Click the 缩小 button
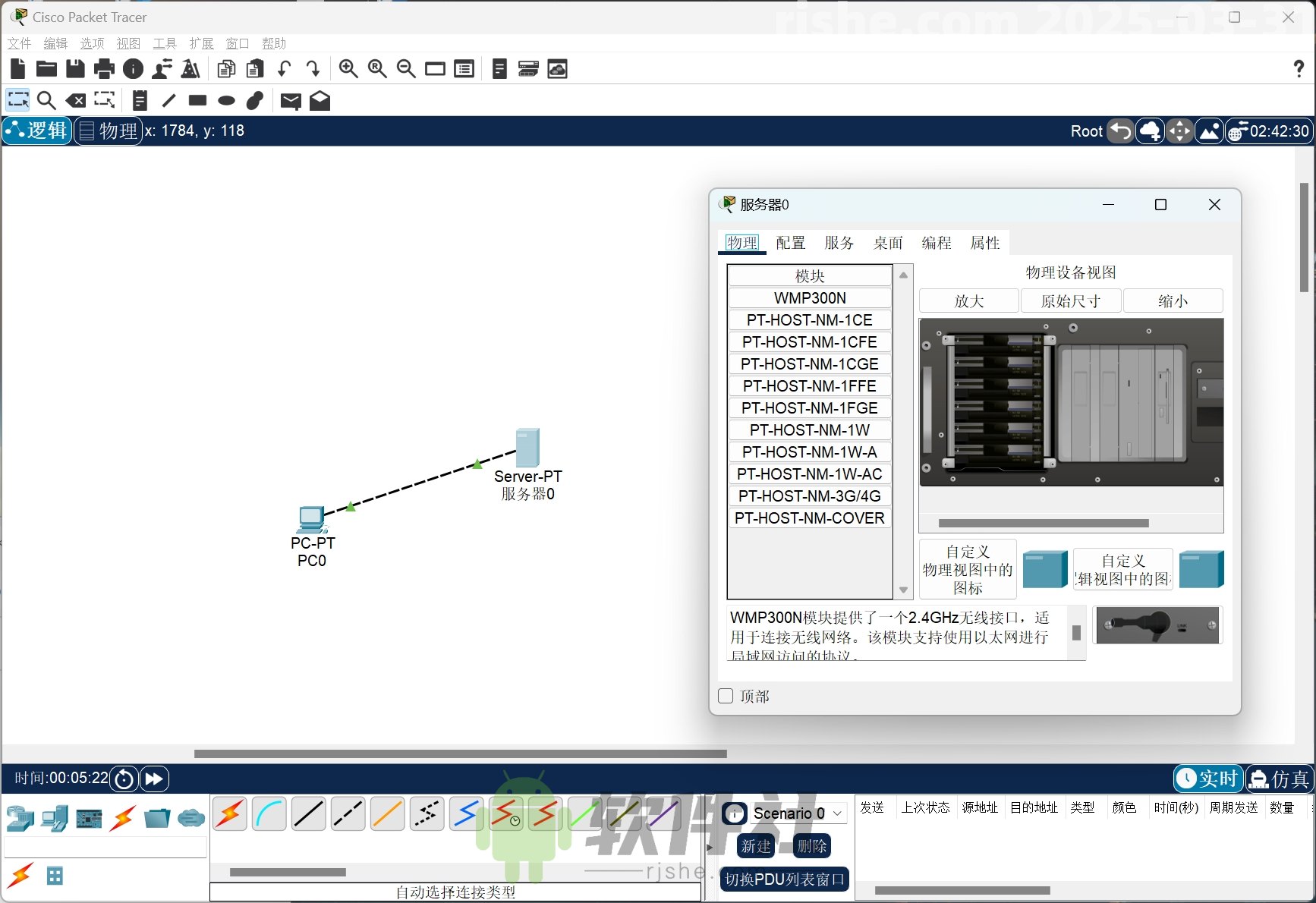1316x903 pixels. click(1173, 301)
